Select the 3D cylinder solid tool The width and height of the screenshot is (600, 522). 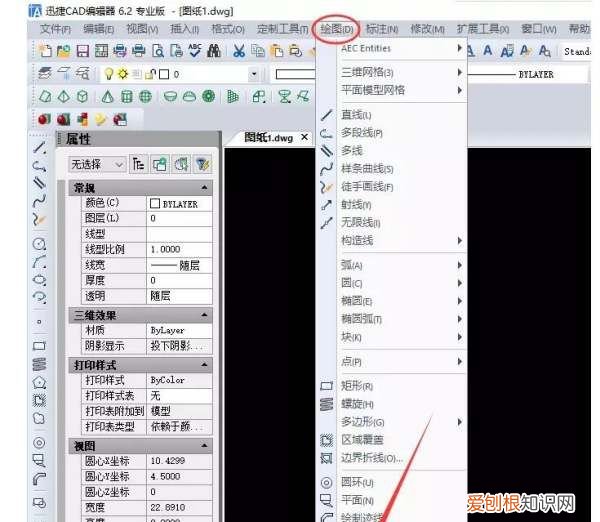(127, 96)
